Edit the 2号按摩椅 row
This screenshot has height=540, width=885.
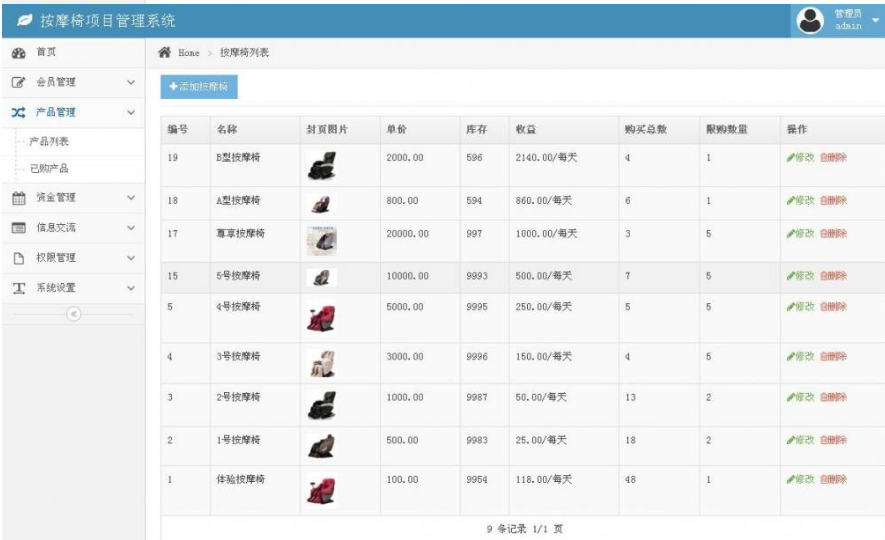click(x=800, y=397)
